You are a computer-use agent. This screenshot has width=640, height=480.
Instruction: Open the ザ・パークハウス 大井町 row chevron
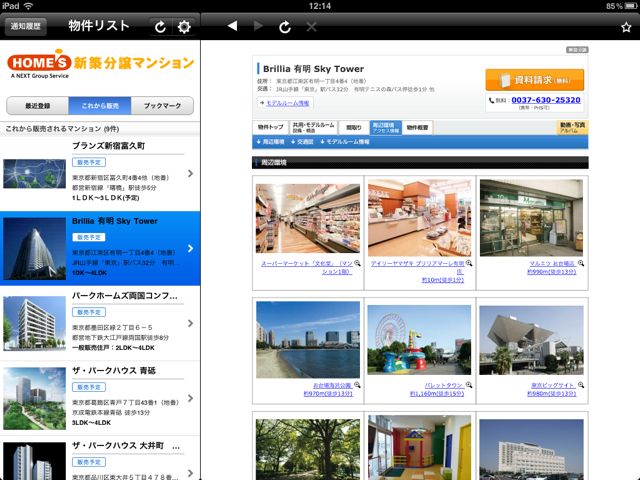pos(190,473)
